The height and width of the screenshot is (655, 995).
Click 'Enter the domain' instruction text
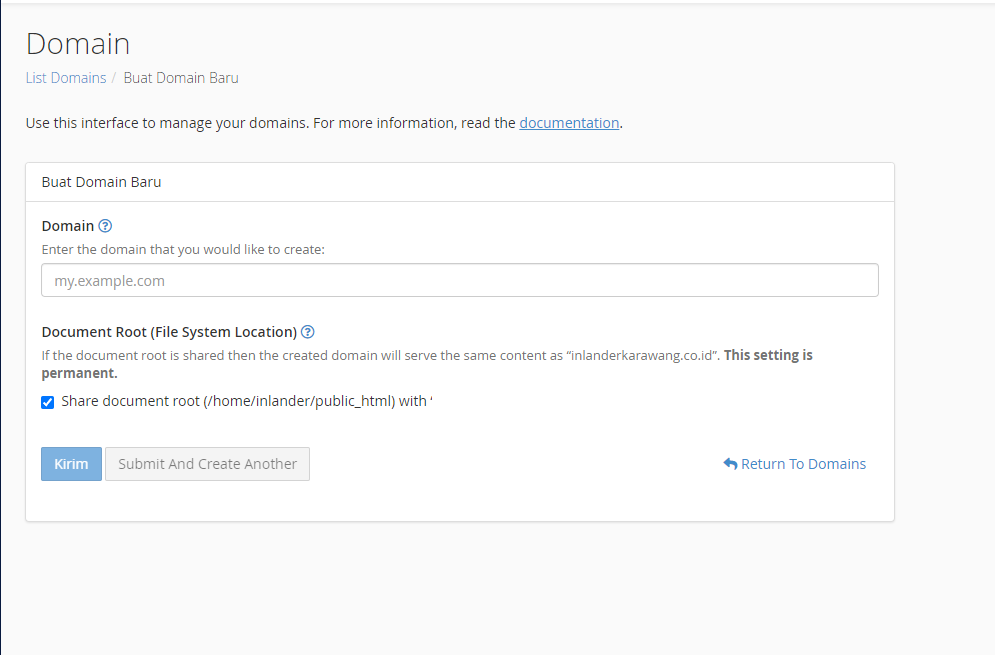183,249
